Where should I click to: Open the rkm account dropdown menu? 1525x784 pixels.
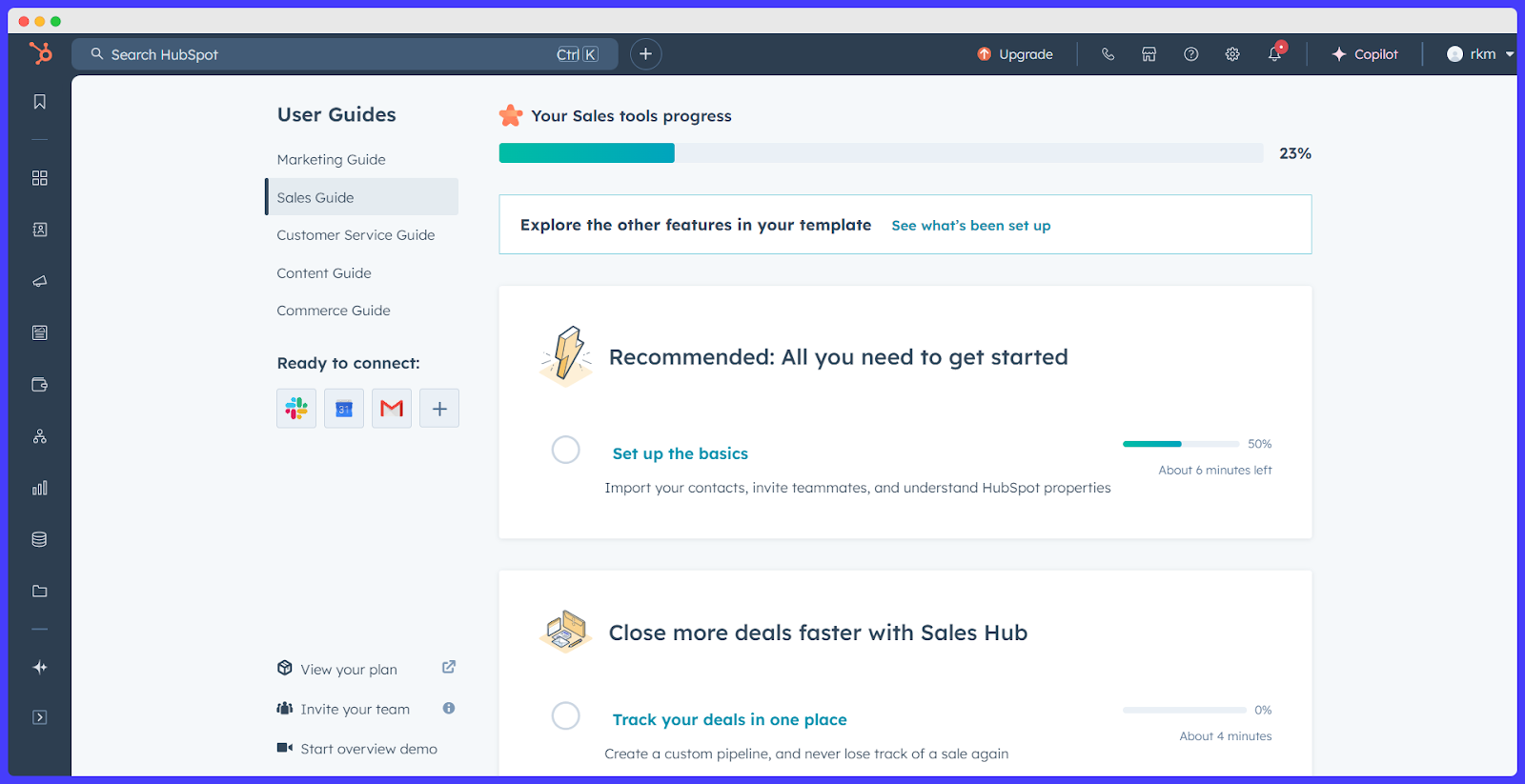[1479, 54]
